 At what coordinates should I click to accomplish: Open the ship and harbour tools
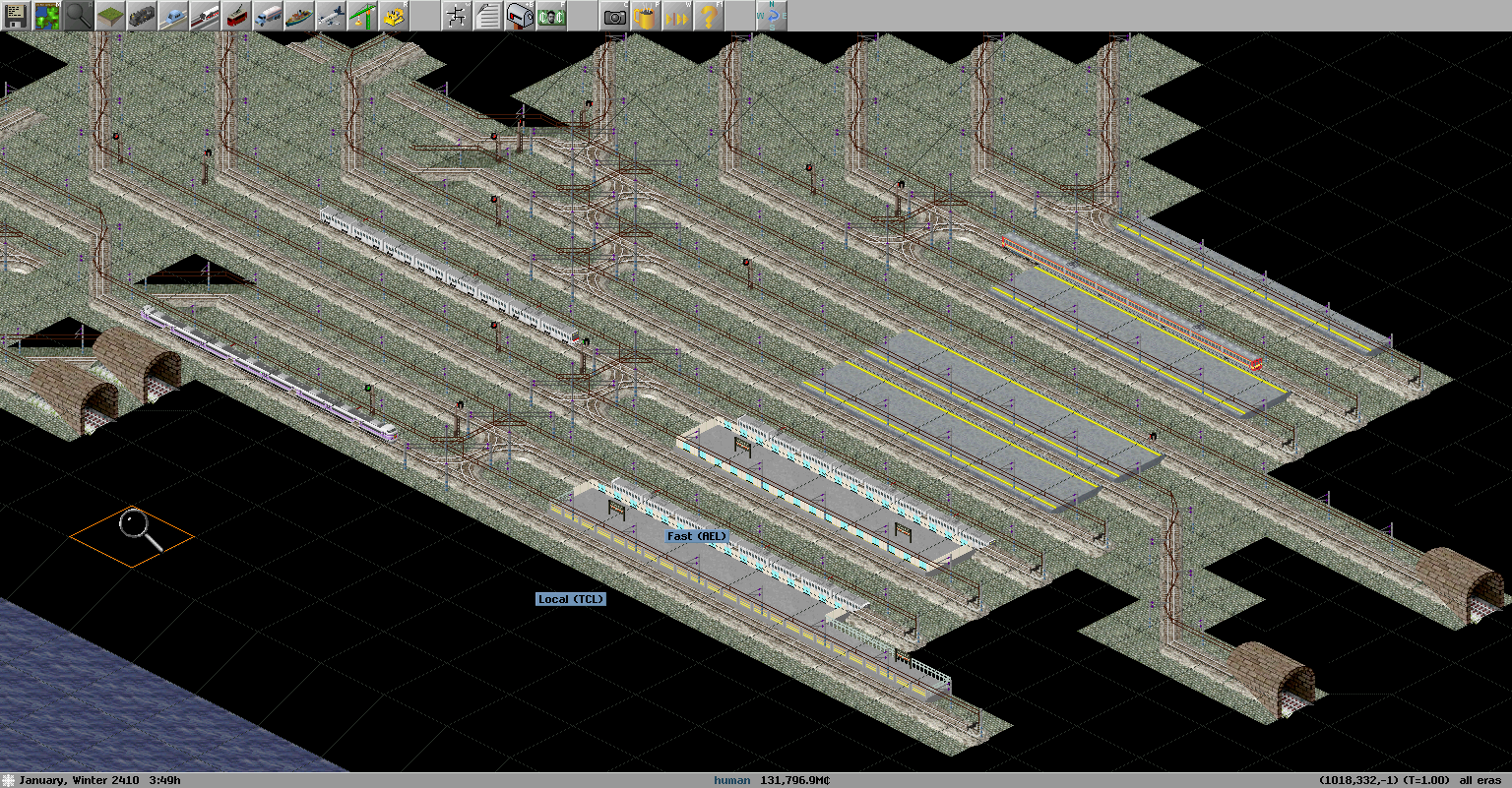(x=299, y=16)
